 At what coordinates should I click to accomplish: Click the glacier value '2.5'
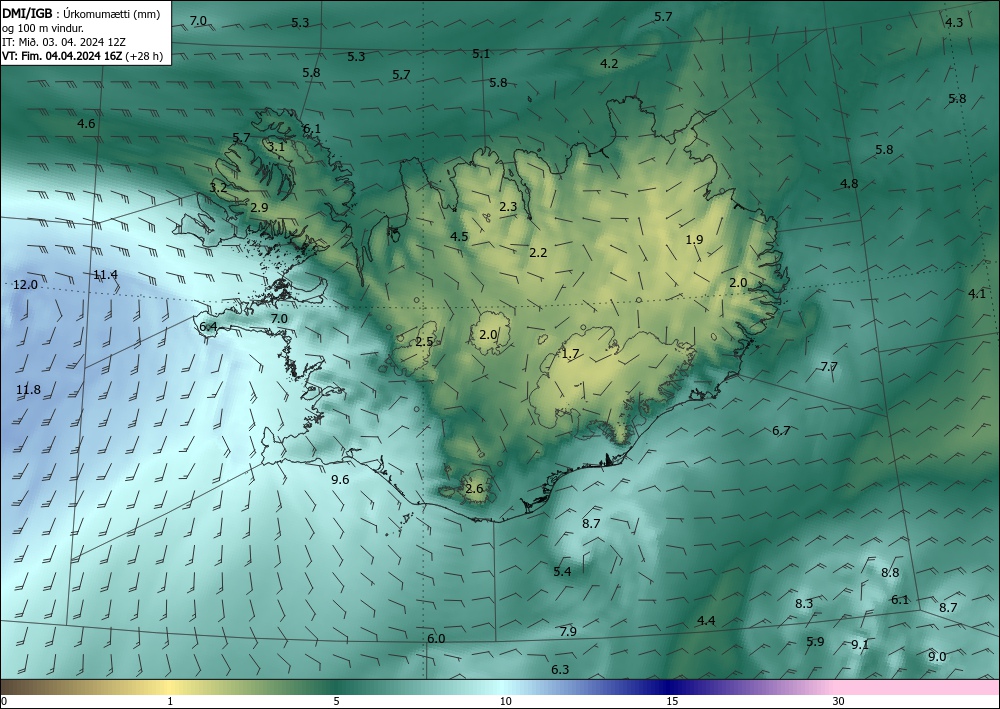click(x=424, y=342)
